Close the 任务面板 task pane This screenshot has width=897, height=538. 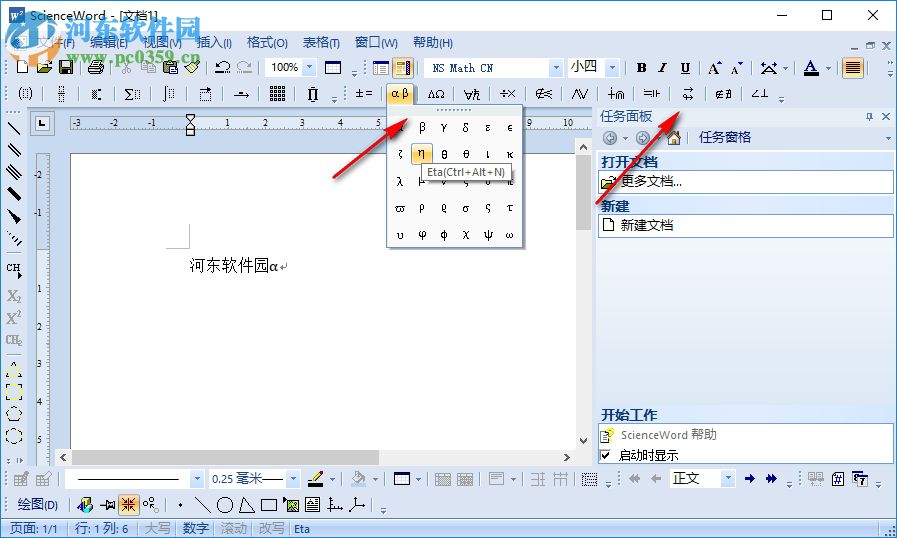tap(886, 117)
